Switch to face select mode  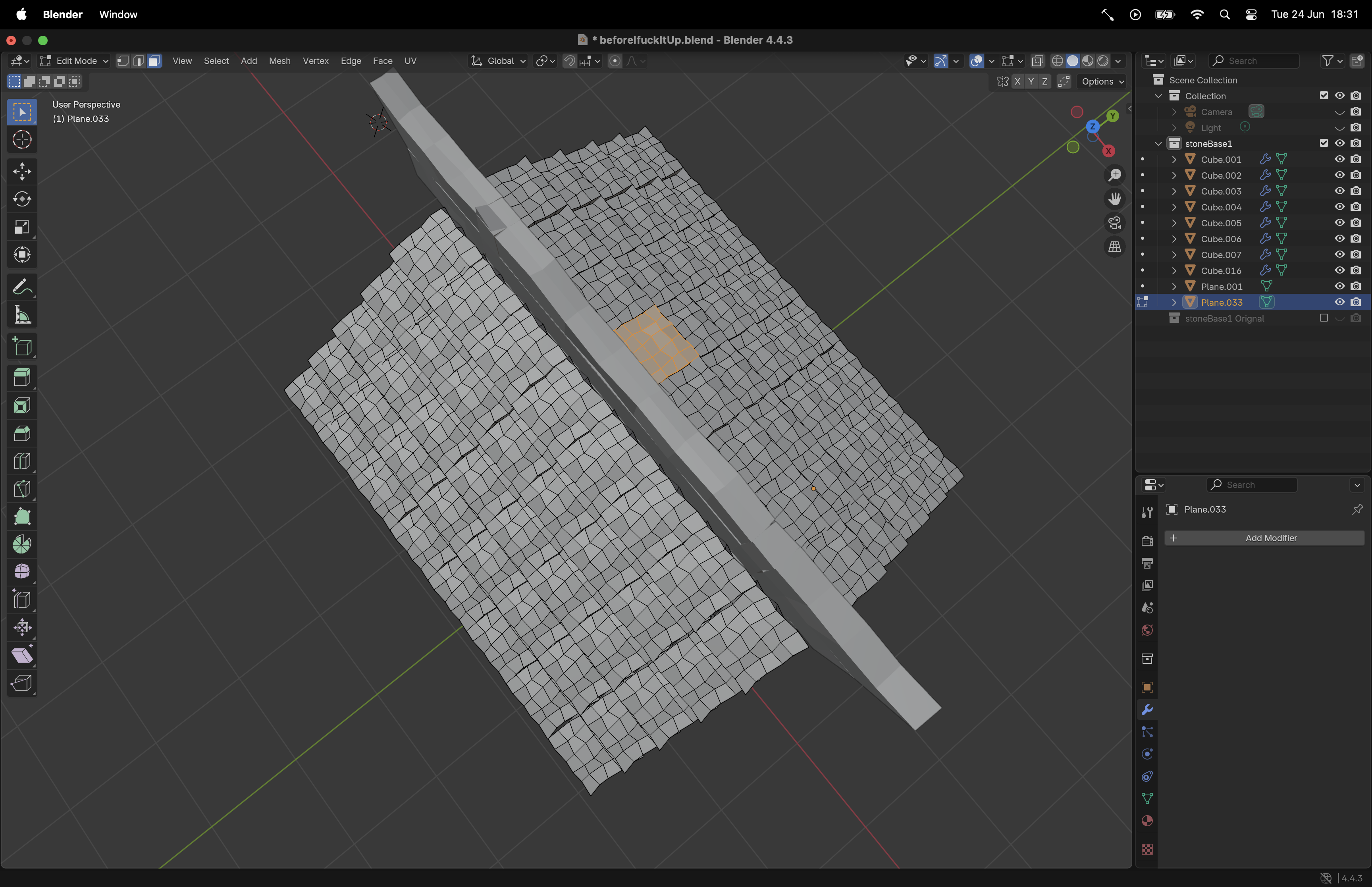(154, 61)
